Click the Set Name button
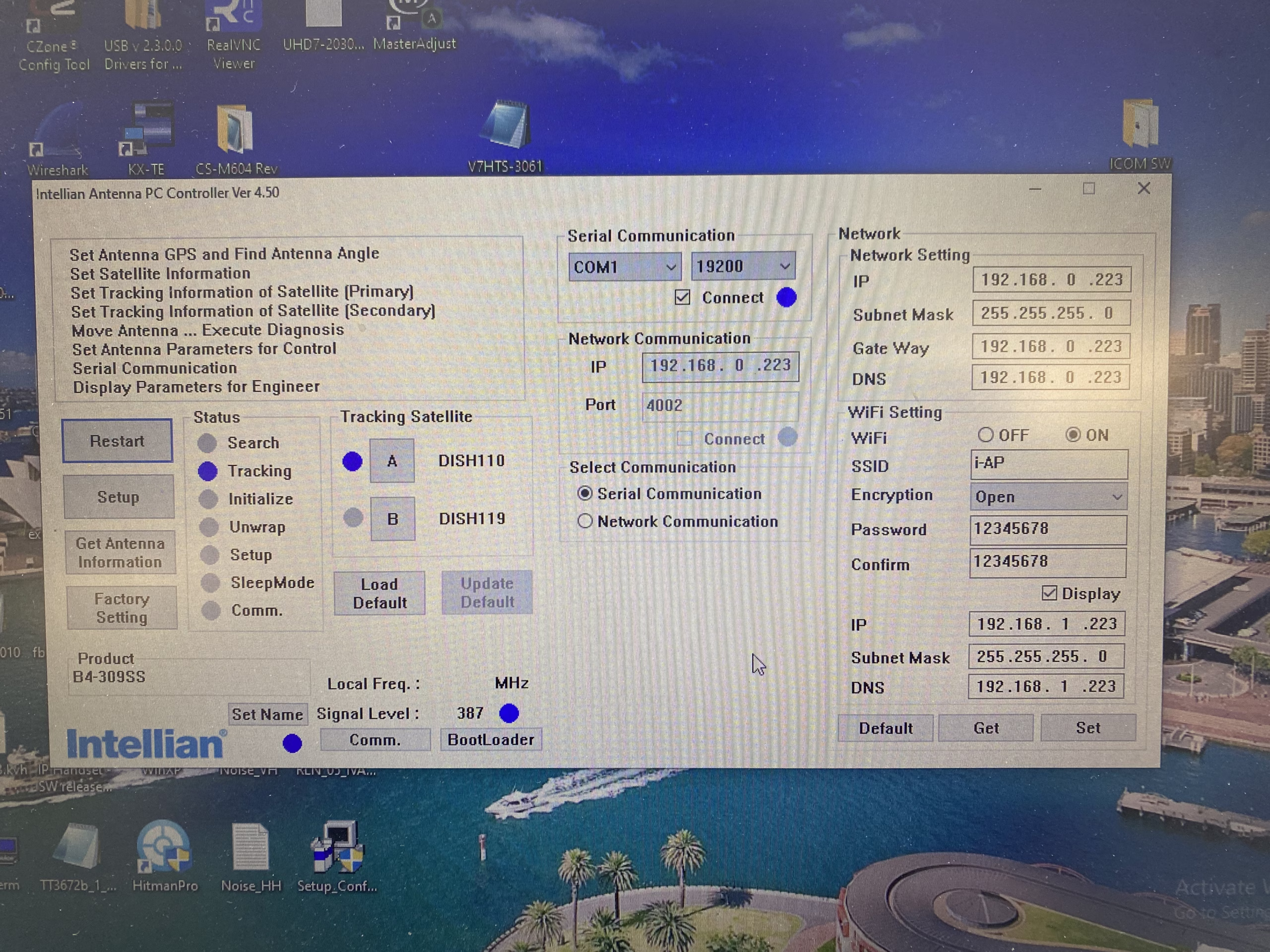This screenshot has height=952, width=1270. tap(267, 714)
